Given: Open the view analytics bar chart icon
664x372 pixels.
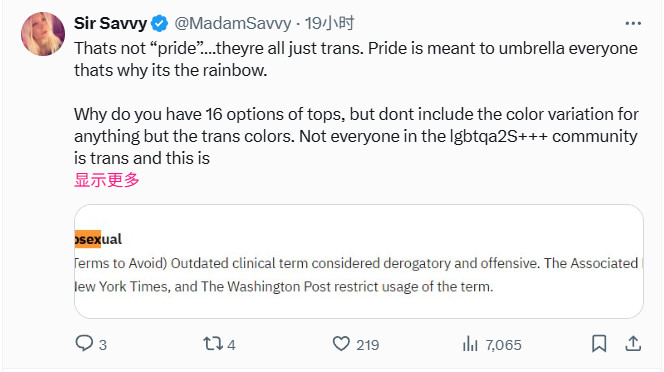Looking at the screenshot, I should pos(470,344).
